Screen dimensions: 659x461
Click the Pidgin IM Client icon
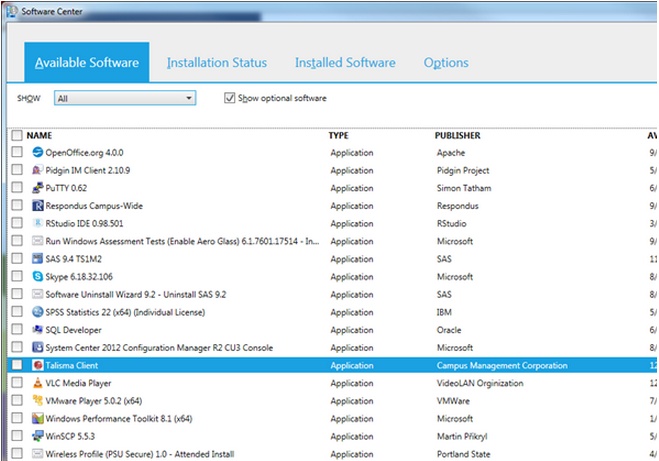(x=38, y=171)
